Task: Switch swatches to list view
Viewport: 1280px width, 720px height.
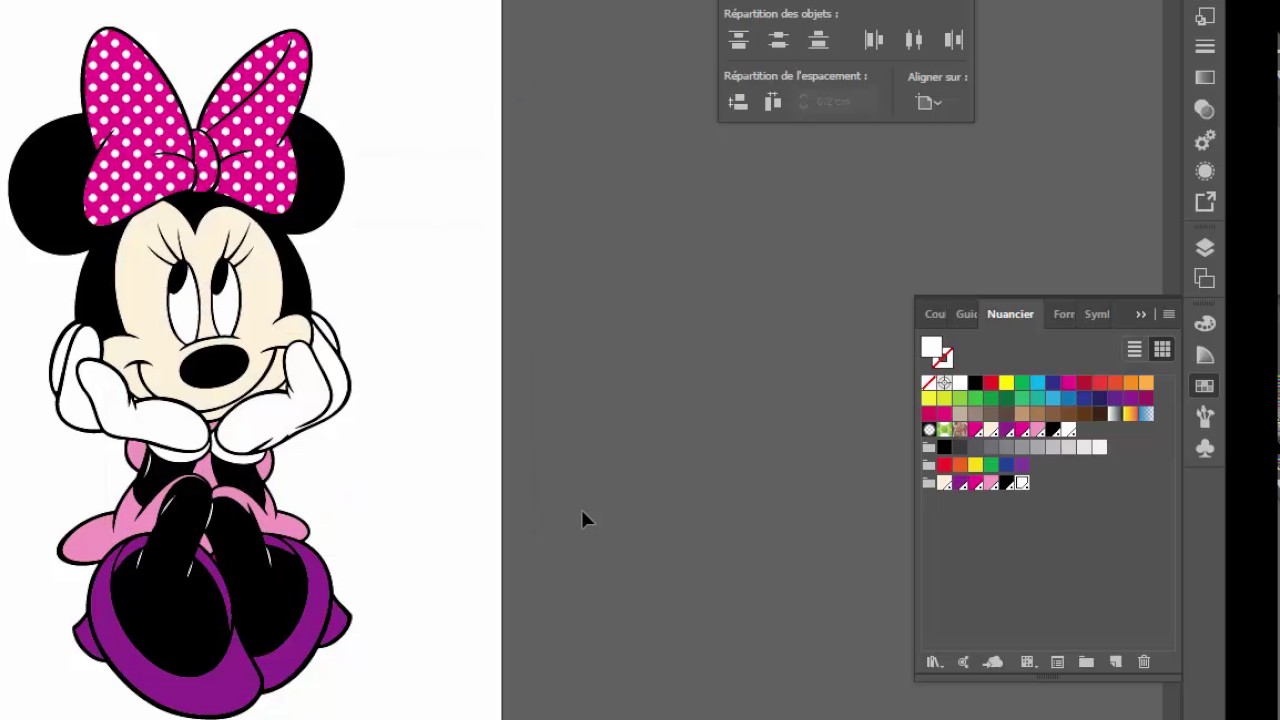Action: click(1134, 349)
